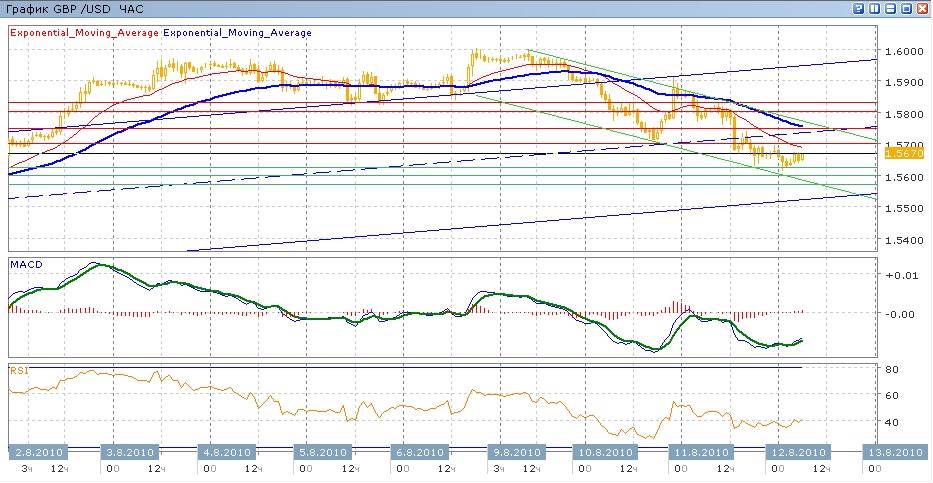The width and height of the screenshot is (933, 483).
Task: Select the 13.8.2010 date marker
Action: [x=893, y=450]
